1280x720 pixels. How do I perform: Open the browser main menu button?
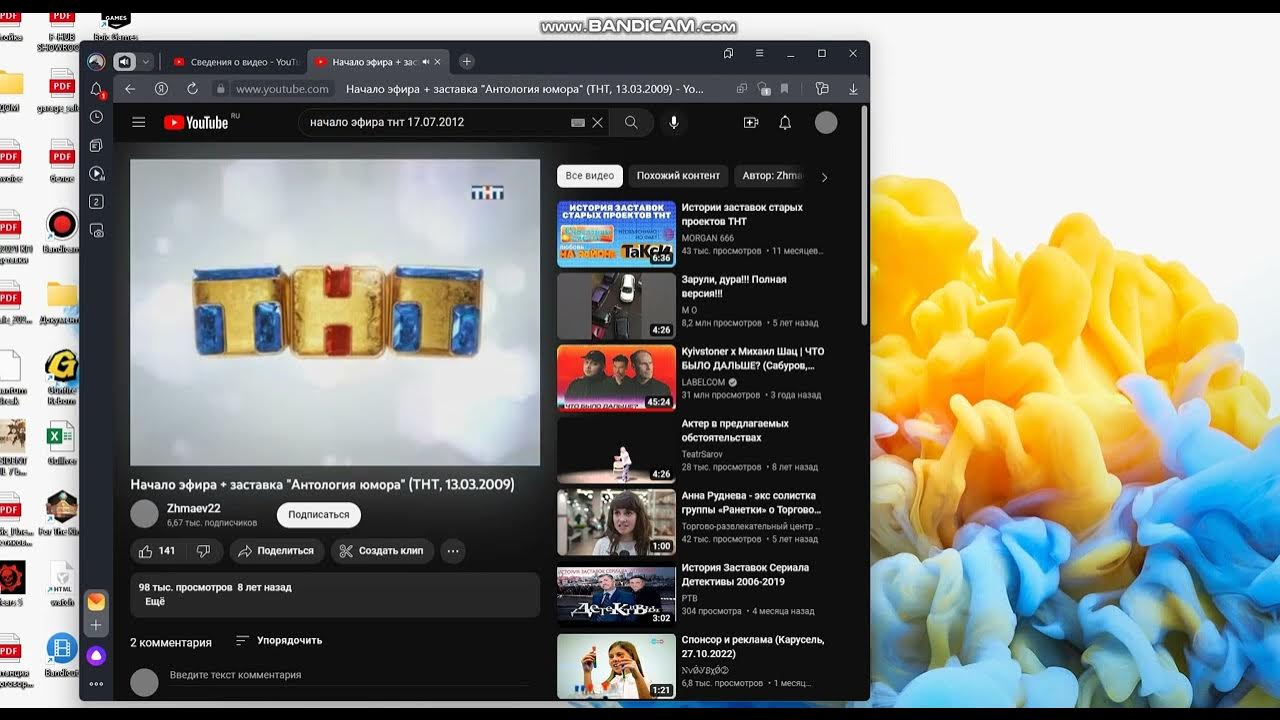[759, 53]
